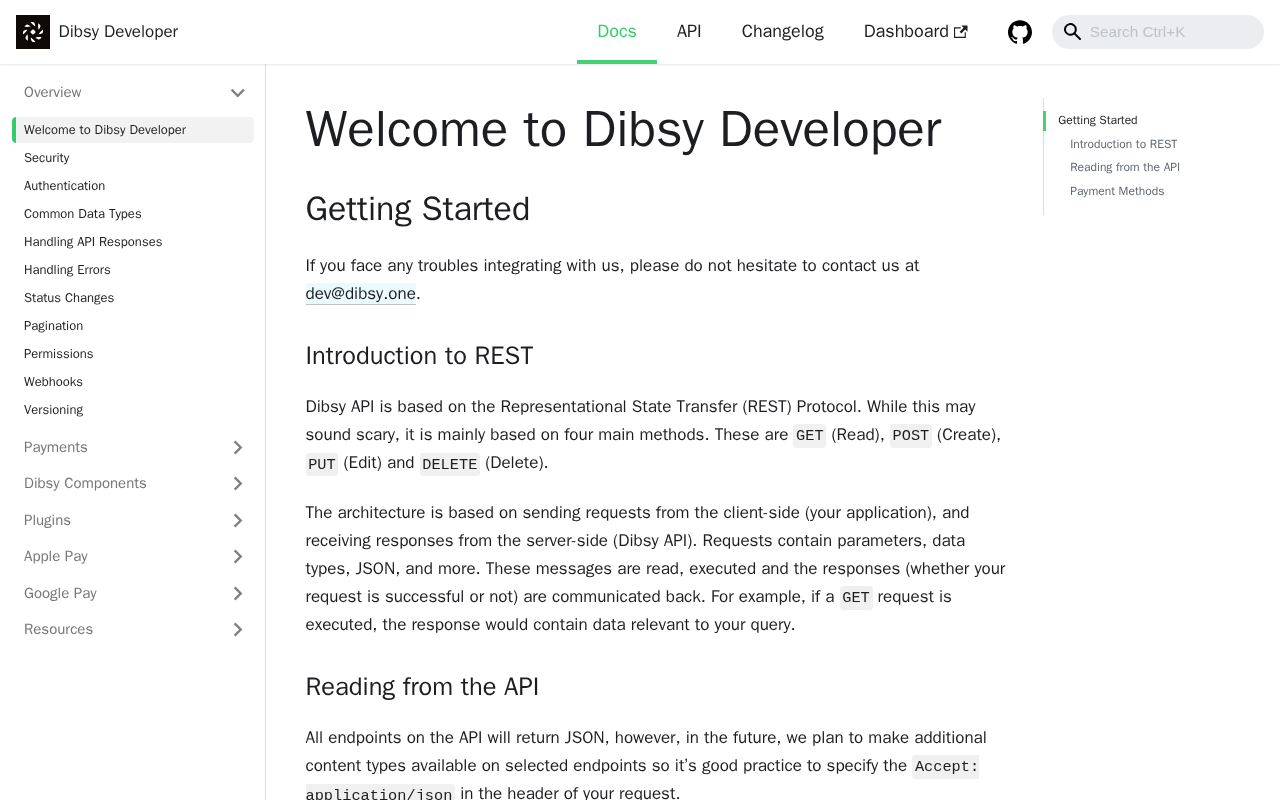This screenshot has width=1280, height=800.
Task: Jump to Introduction to REST in contents
Action: (1124, 144)
